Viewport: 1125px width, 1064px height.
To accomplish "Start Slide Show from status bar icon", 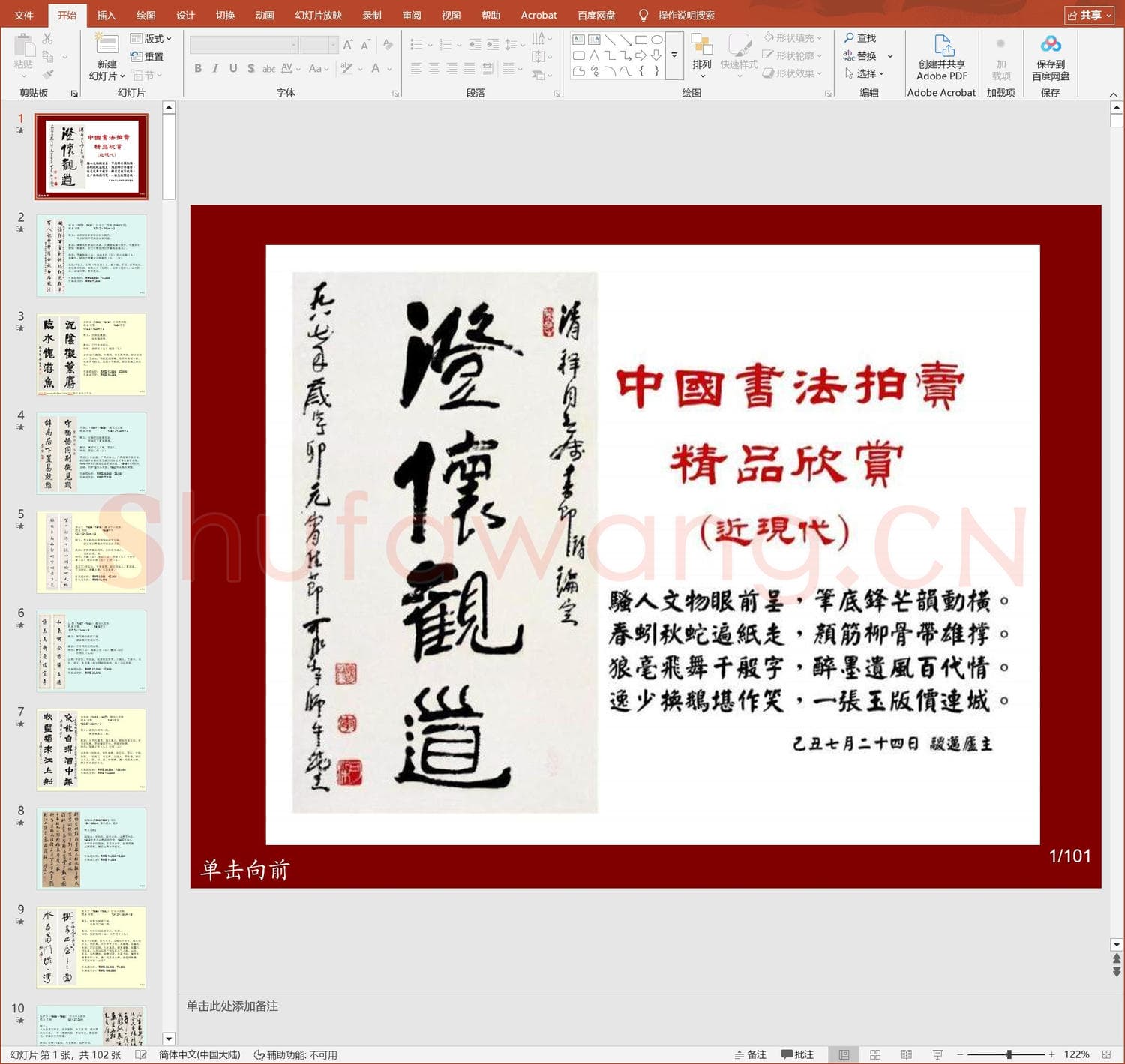I will (937, 1054).
